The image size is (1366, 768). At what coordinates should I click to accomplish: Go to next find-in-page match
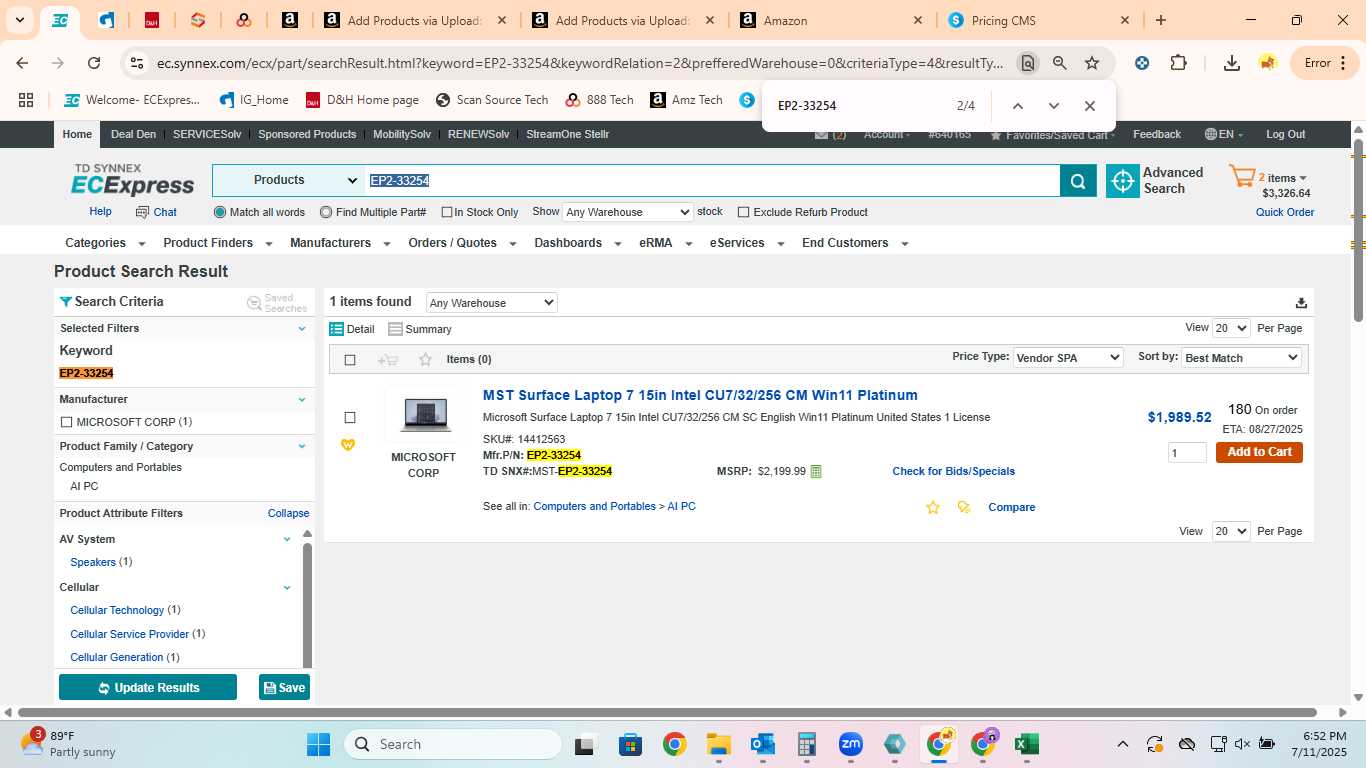pyautogui.click(x=1053, y=106)
